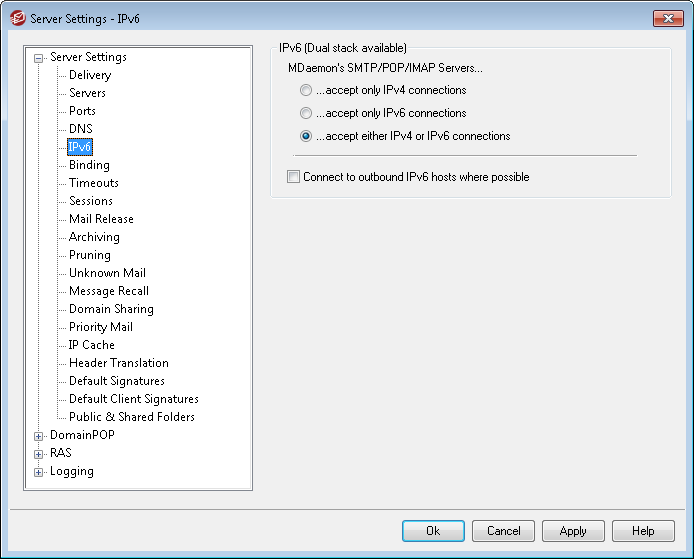Open the Timeouts settings page
The image size is (694, 559).
click(94, 183)
